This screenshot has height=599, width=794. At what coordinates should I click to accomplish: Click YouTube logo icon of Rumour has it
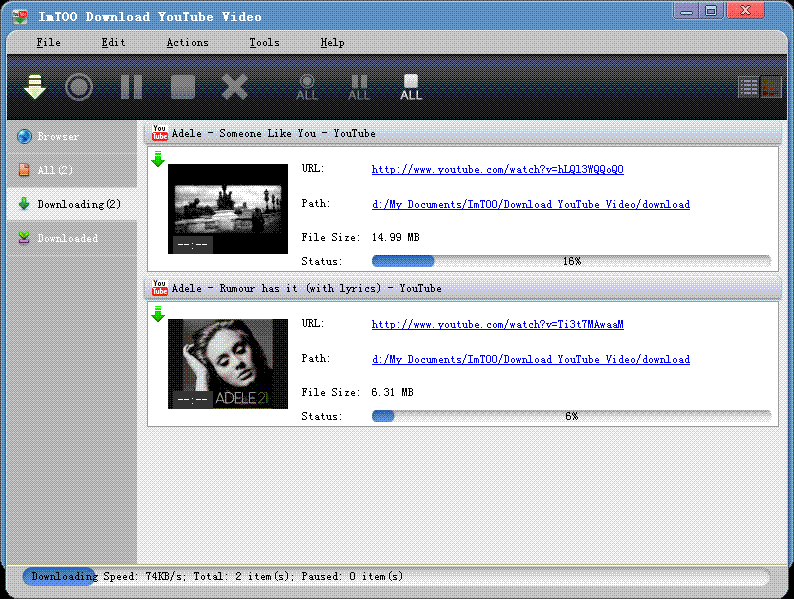[160, 288]
